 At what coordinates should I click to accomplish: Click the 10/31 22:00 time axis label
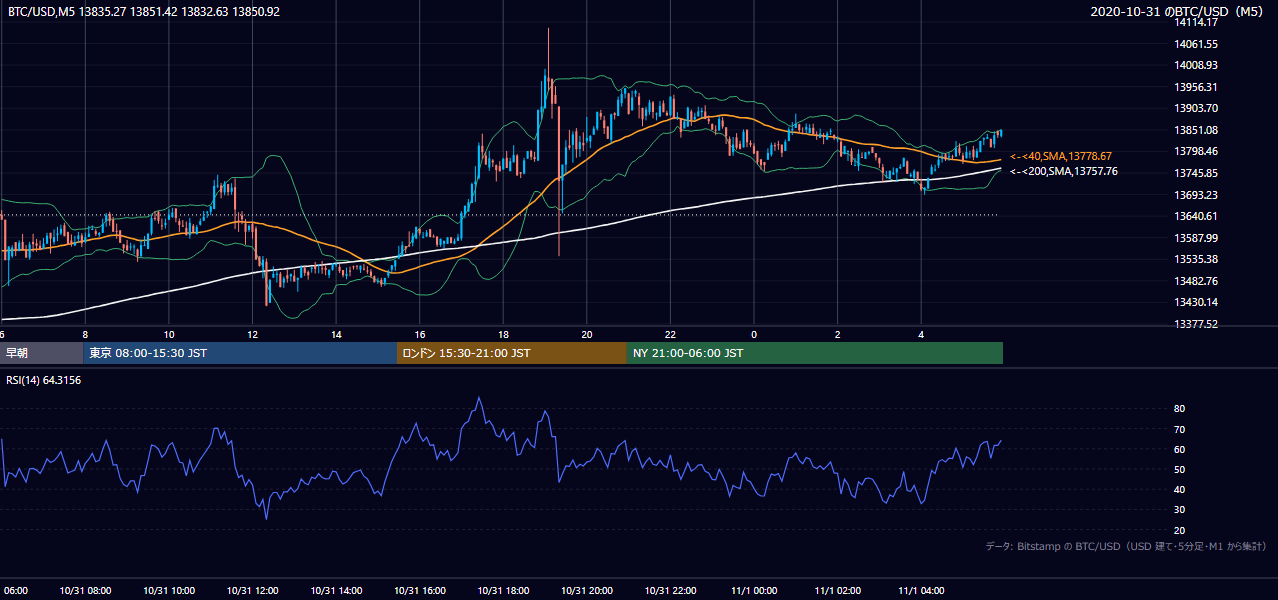point(670,591)
